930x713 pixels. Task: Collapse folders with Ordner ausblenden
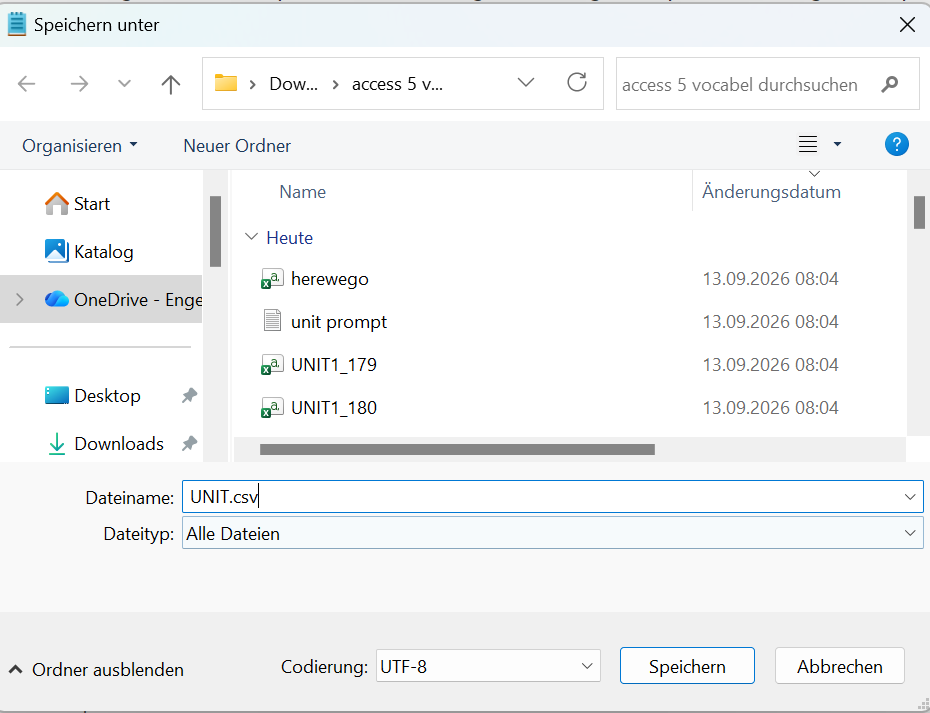pos(96,669)
